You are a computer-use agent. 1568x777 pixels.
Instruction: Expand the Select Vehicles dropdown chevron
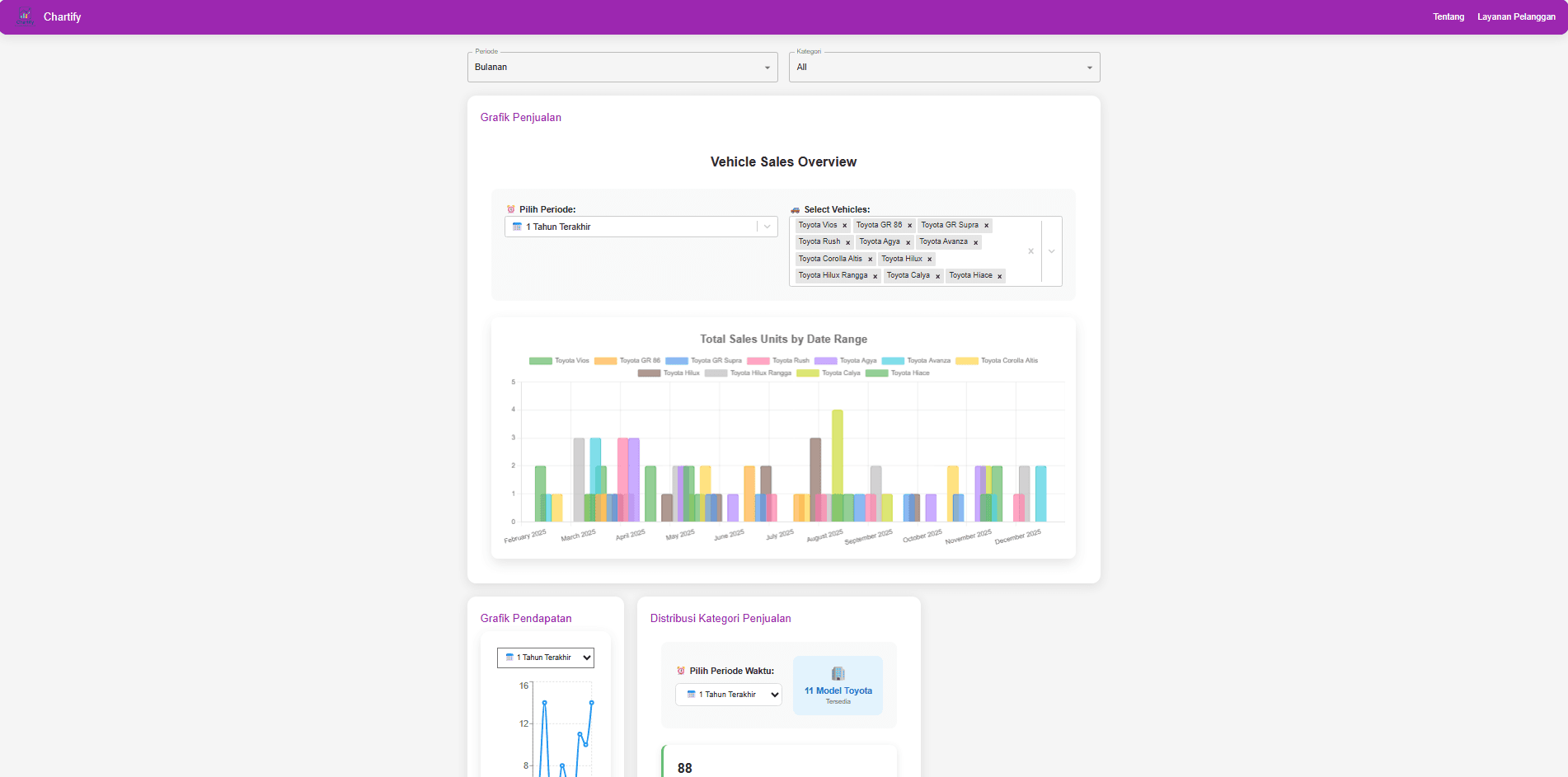pos(1052,251)
